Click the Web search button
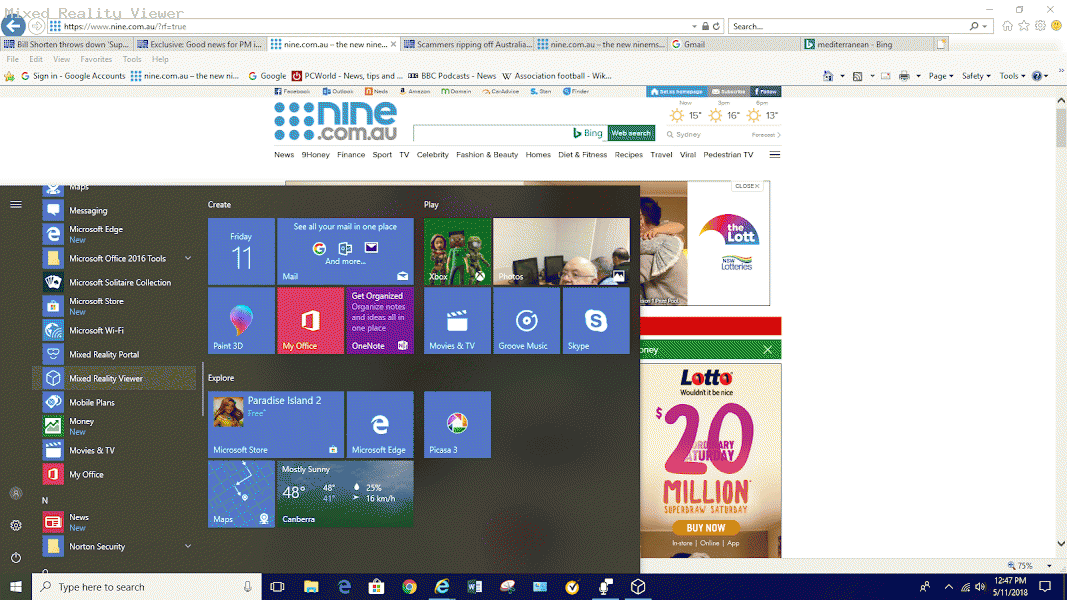 [x=631, y=133]
